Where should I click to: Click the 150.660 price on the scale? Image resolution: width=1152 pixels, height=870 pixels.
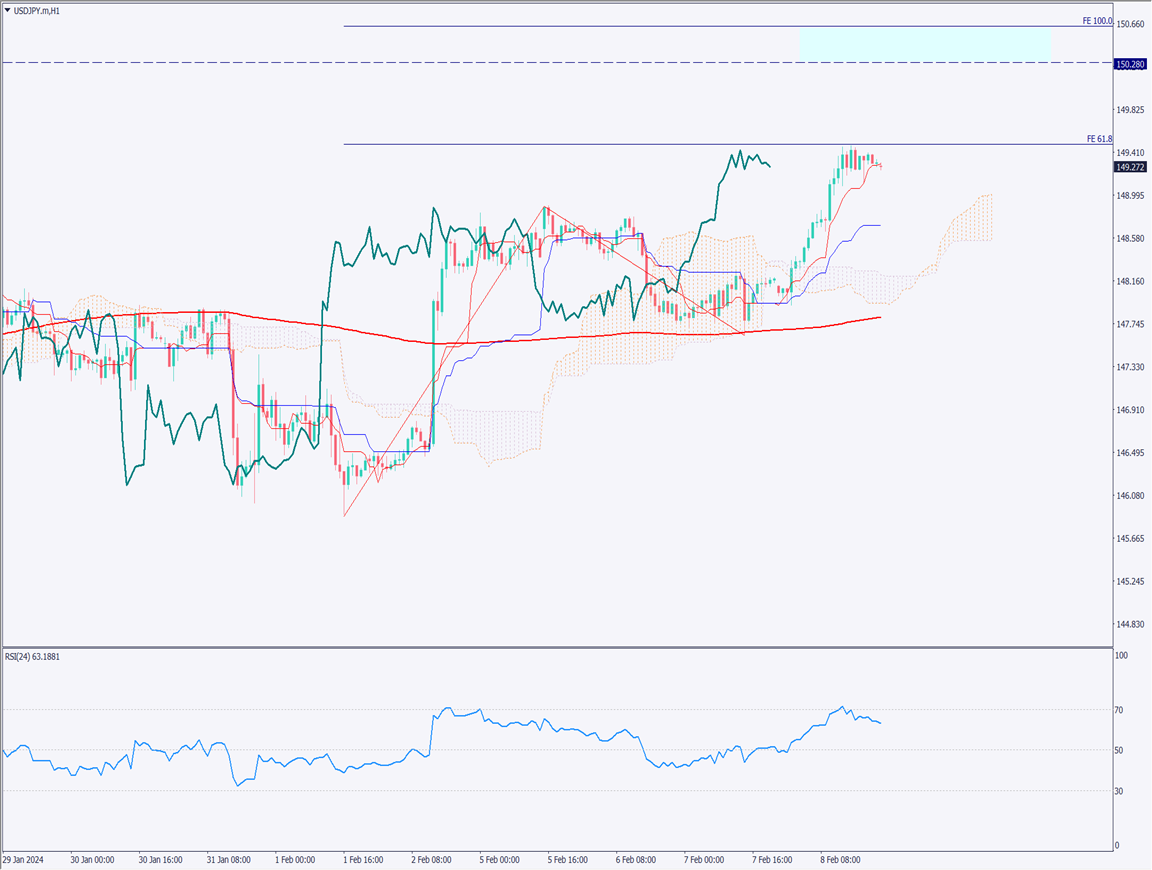[1130, 24]
